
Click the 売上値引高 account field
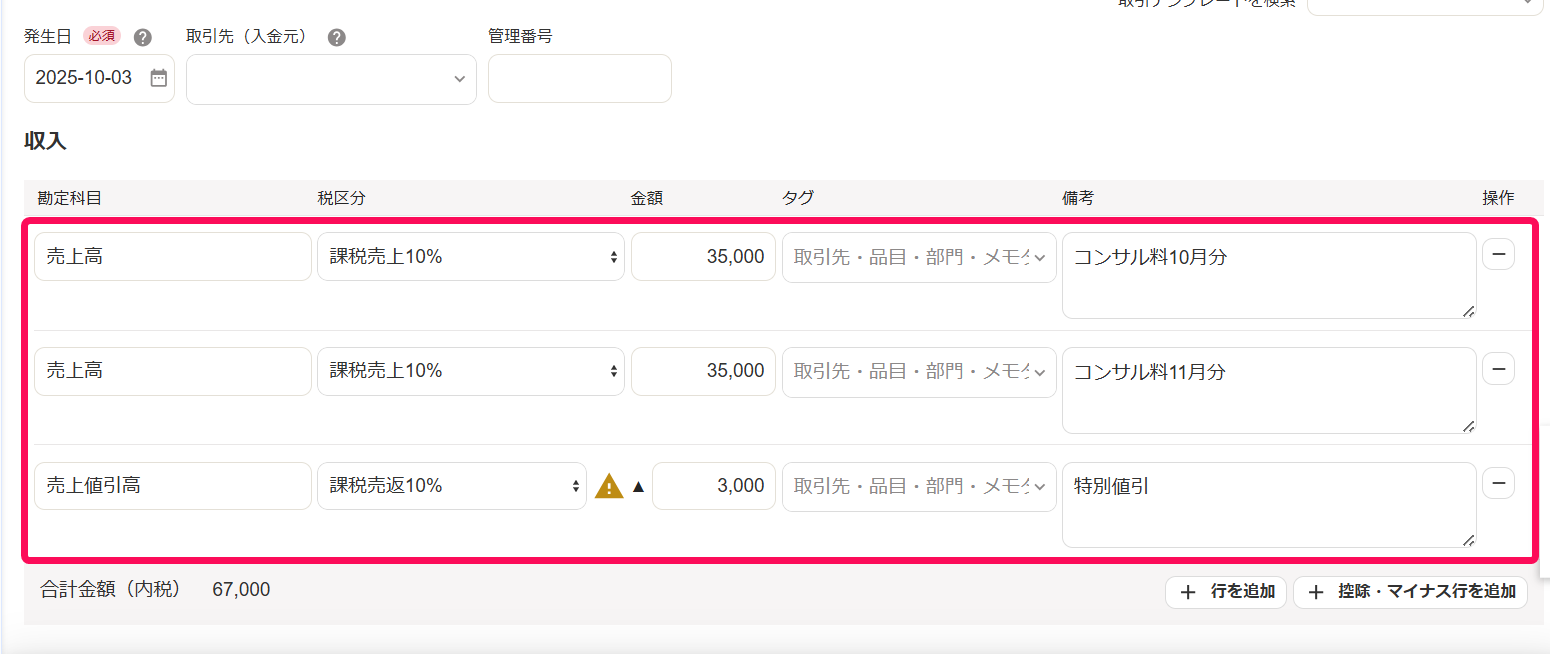pyautogui.click(x=173, y=486)
